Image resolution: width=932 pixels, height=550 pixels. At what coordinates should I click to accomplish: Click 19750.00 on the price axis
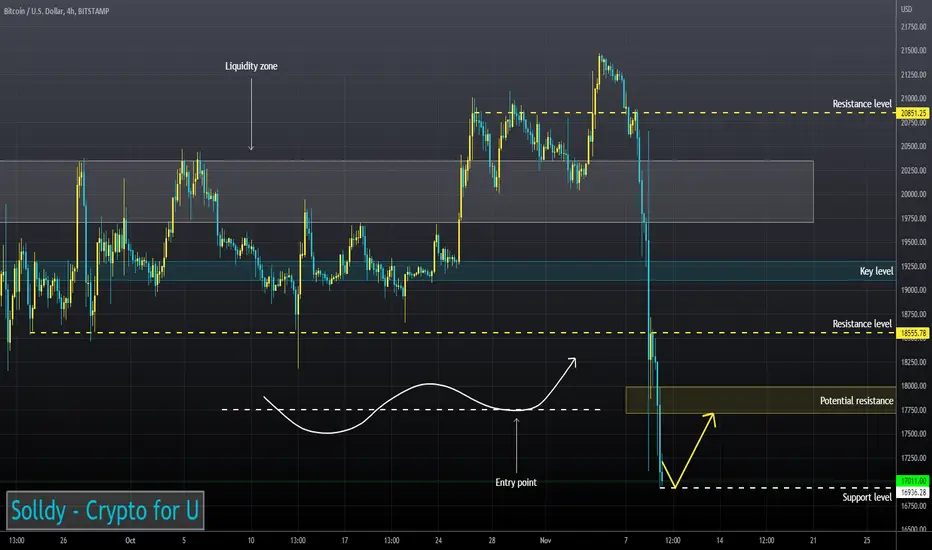coord(914,218)
